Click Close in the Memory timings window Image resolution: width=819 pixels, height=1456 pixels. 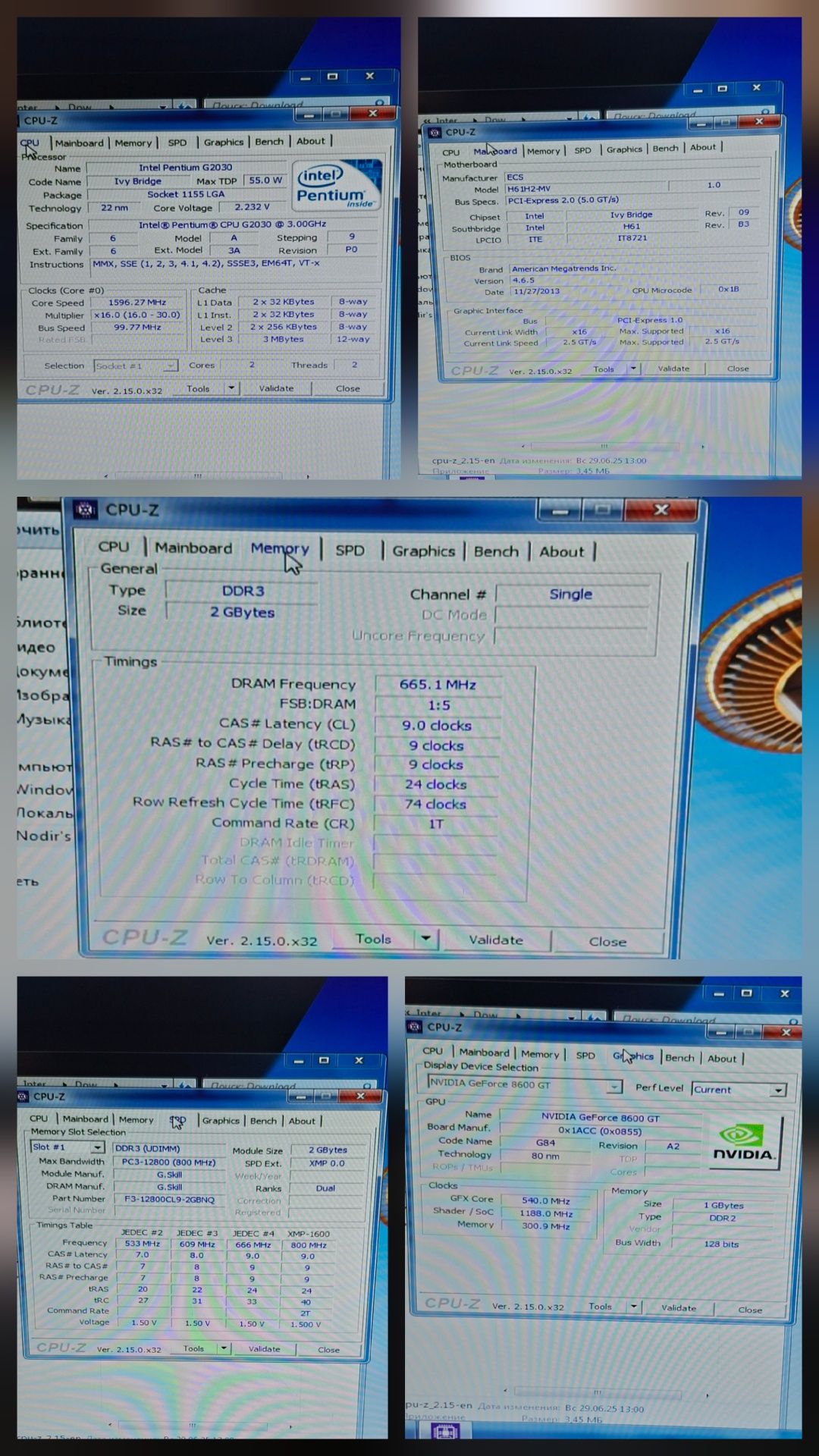[607, 942]
